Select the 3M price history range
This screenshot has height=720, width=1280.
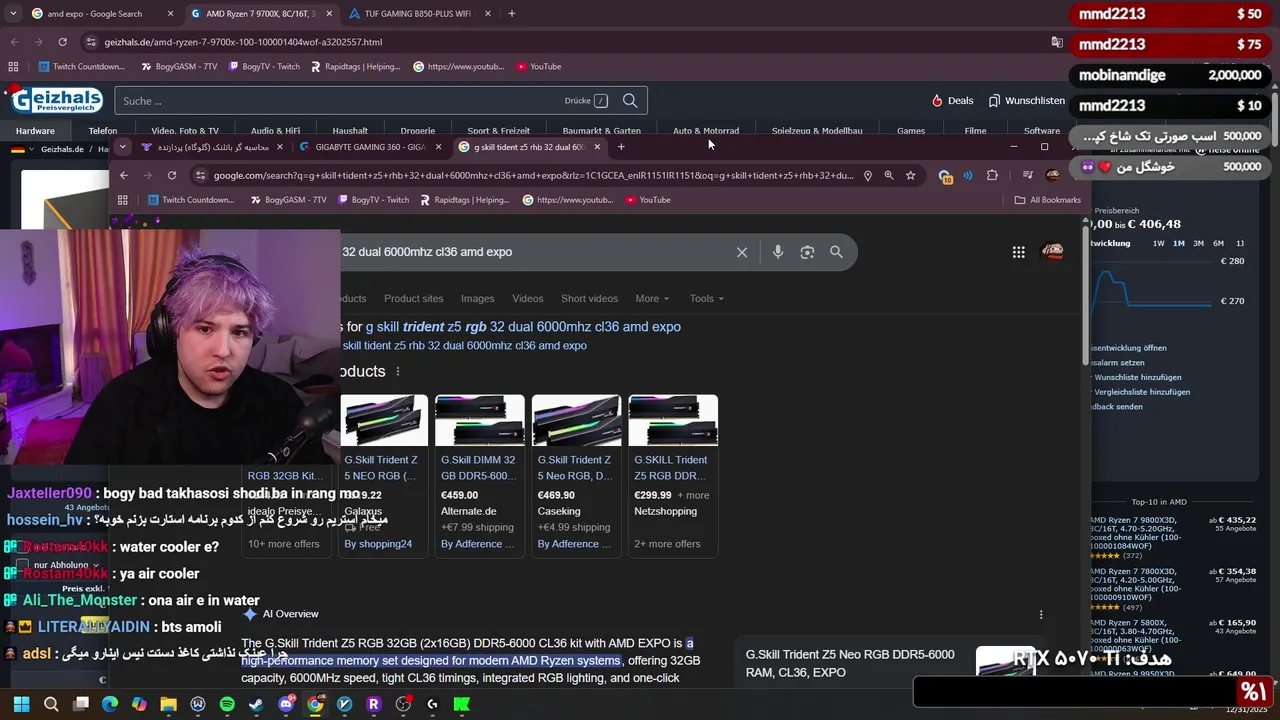1198,243
